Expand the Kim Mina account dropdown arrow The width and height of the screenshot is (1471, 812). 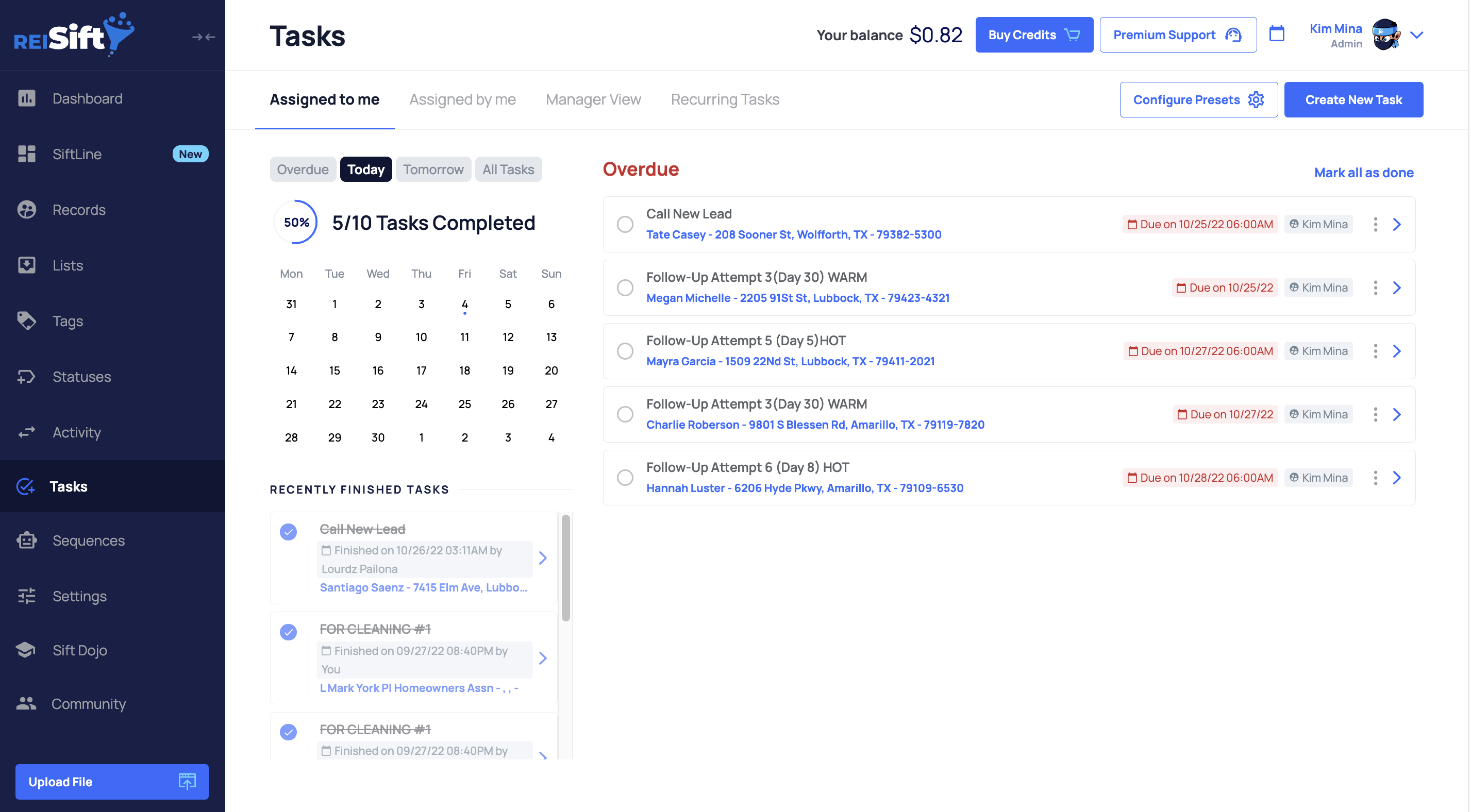1416,35
